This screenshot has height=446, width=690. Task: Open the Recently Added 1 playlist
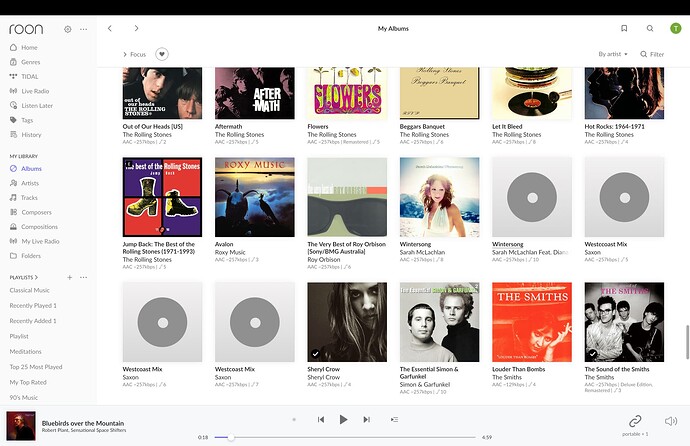(x=33, y=321)
